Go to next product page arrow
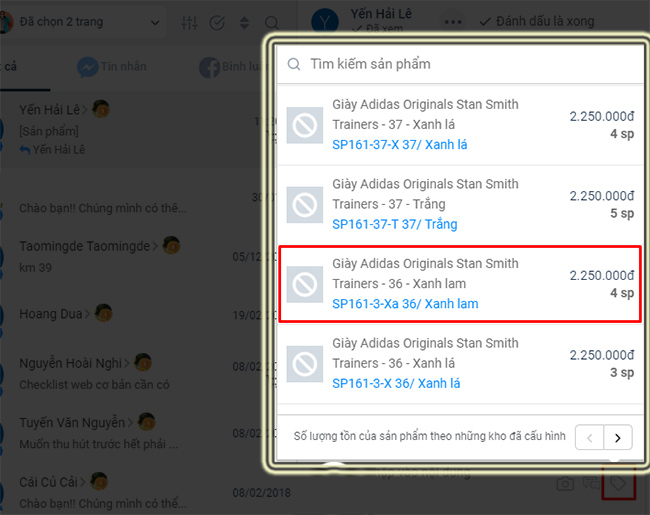Image resolution: width=650 pixels, height=515 pixels. click(618, 437)
